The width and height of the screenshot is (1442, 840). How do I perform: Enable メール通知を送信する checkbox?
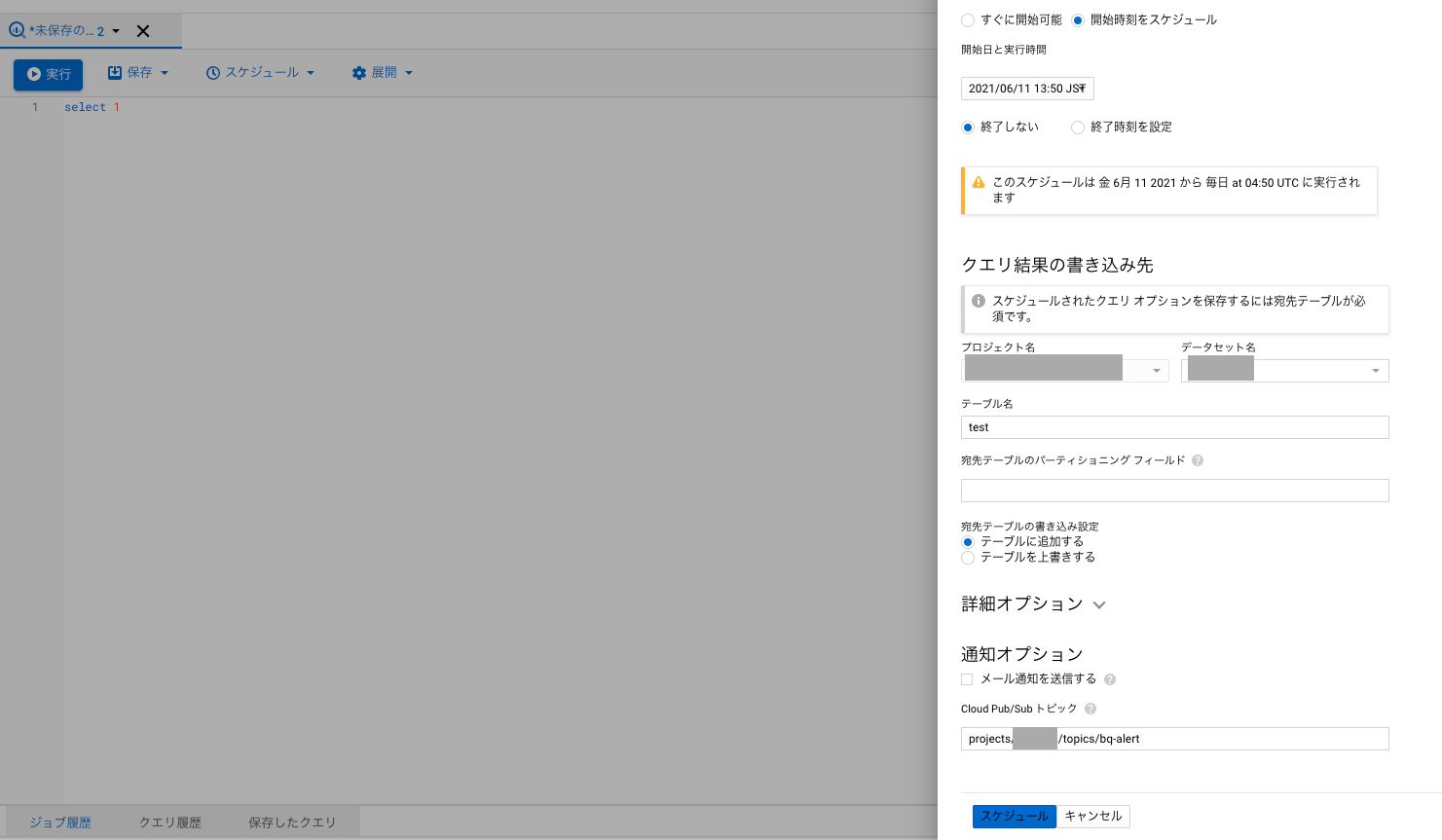[x=967, y=679]
